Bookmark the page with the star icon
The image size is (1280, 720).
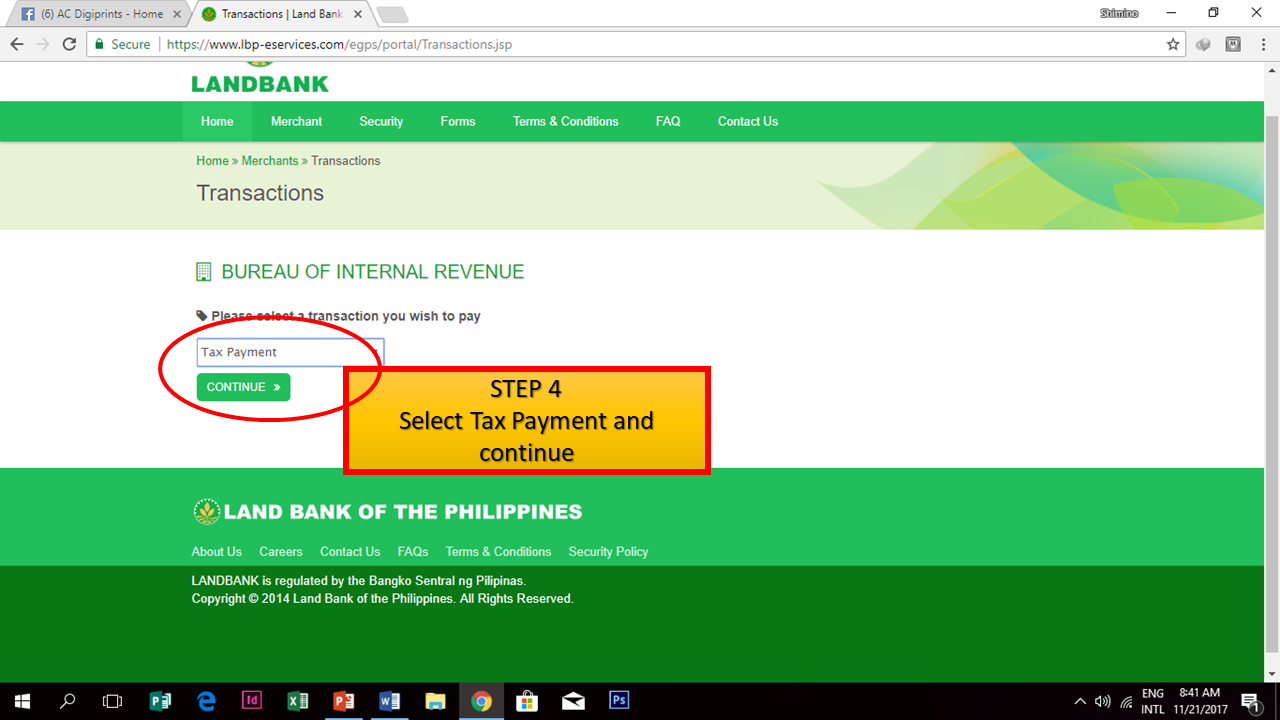1174,44
